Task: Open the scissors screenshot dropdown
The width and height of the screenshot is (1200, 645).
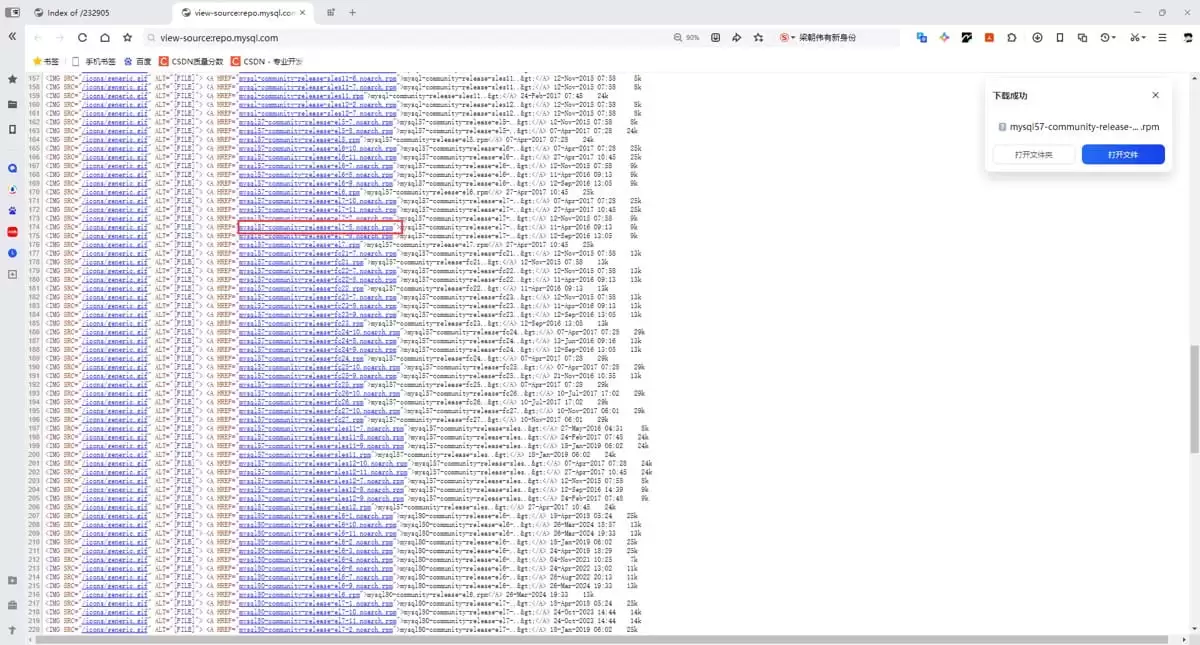Action: click(x=1137, y=37)
